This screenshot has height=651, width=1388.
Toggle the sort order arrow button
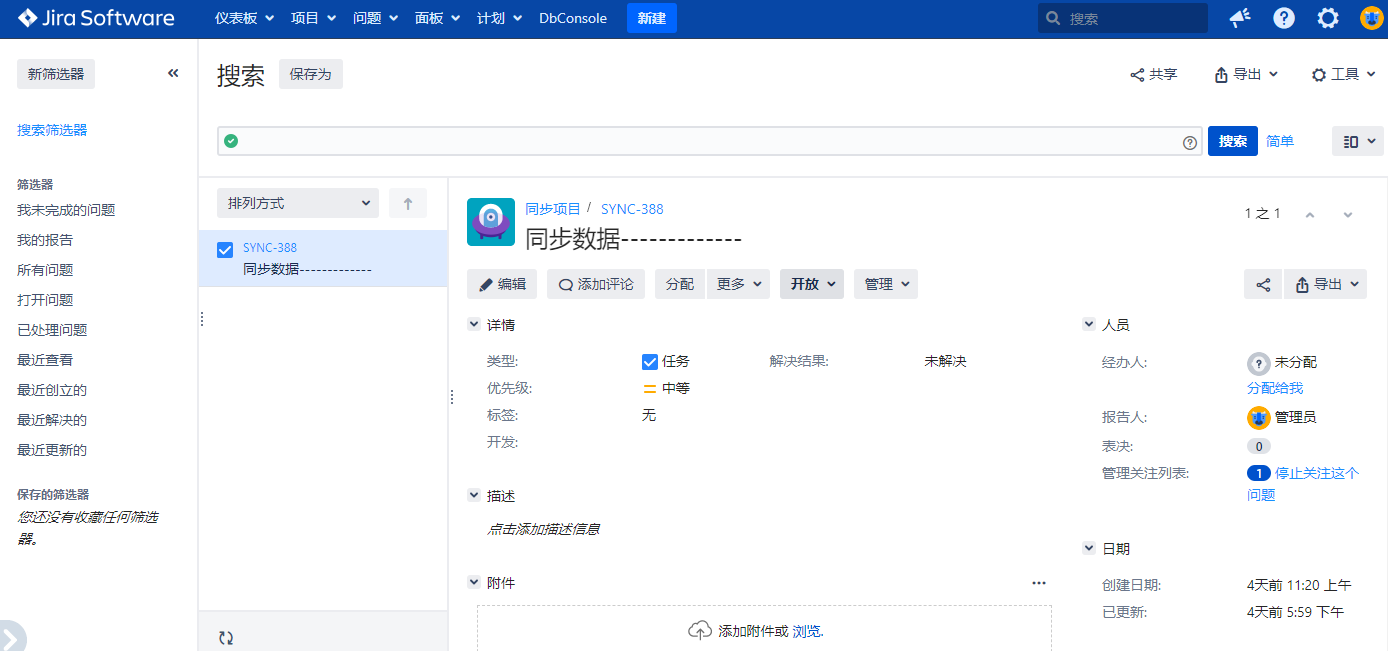pyautogui.click(x=408, y=203)
